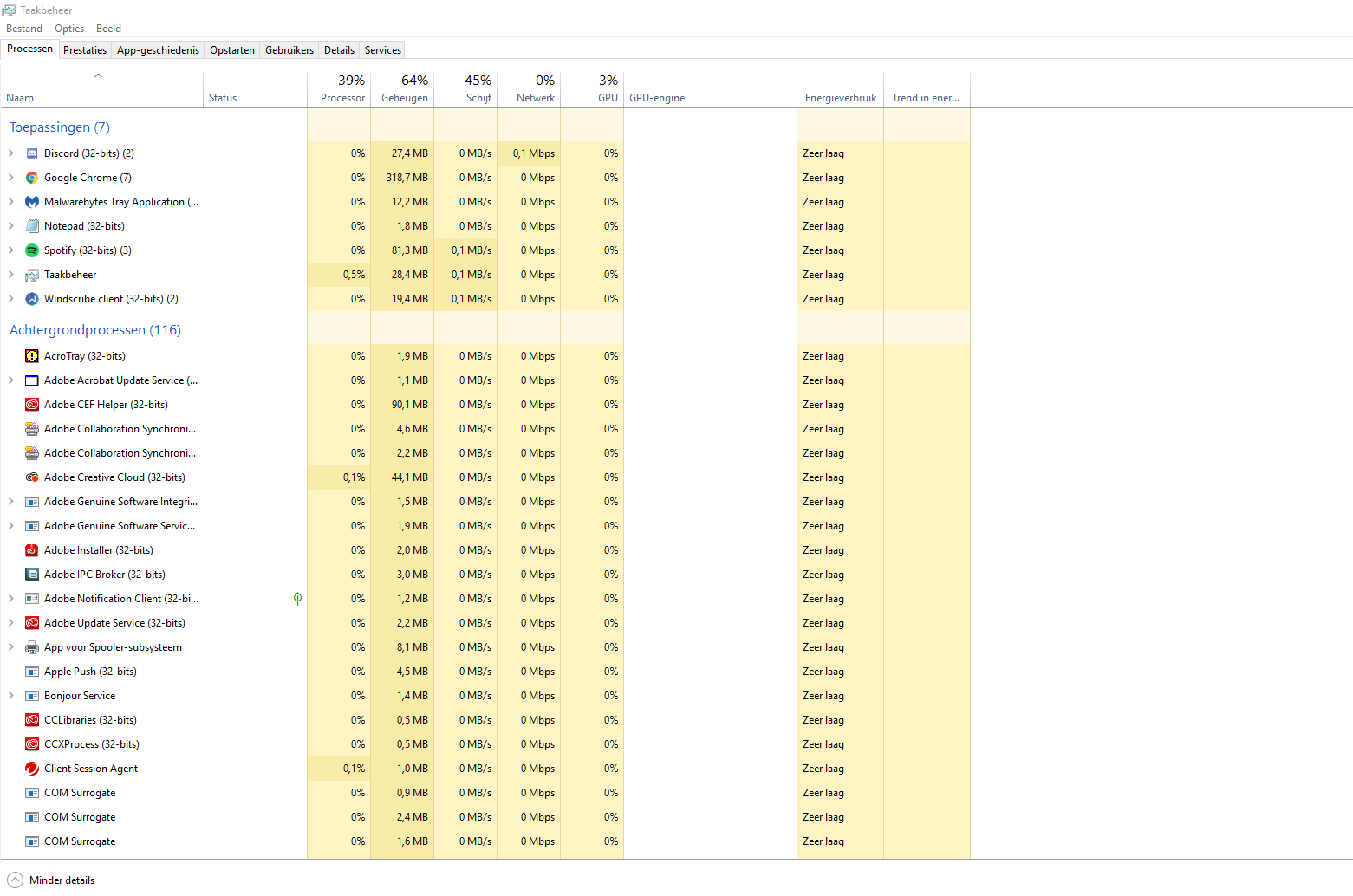Click the Adobe Update Service icon

[32, 623]
